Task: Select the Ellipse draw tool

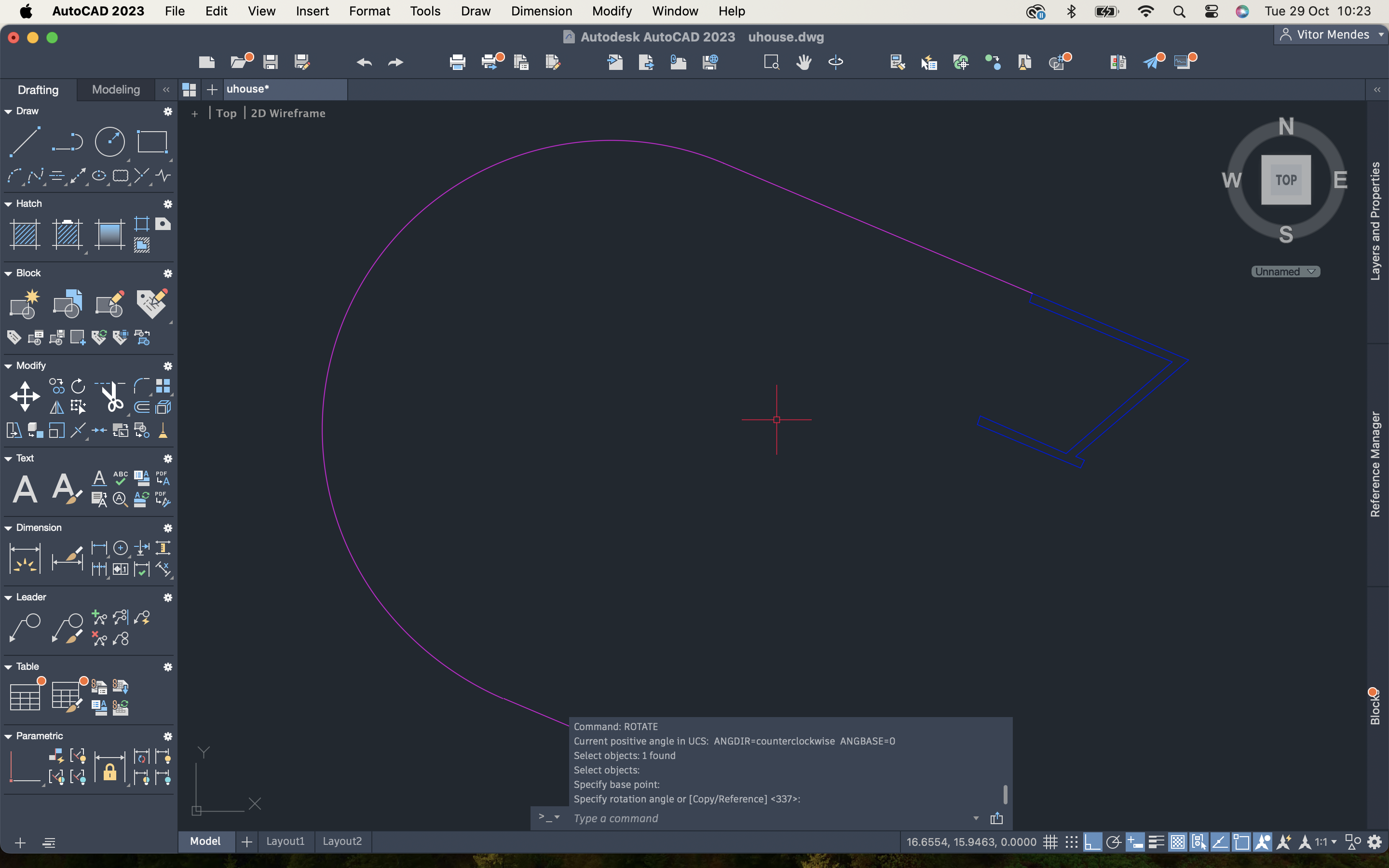Action: tap(99, 176)
